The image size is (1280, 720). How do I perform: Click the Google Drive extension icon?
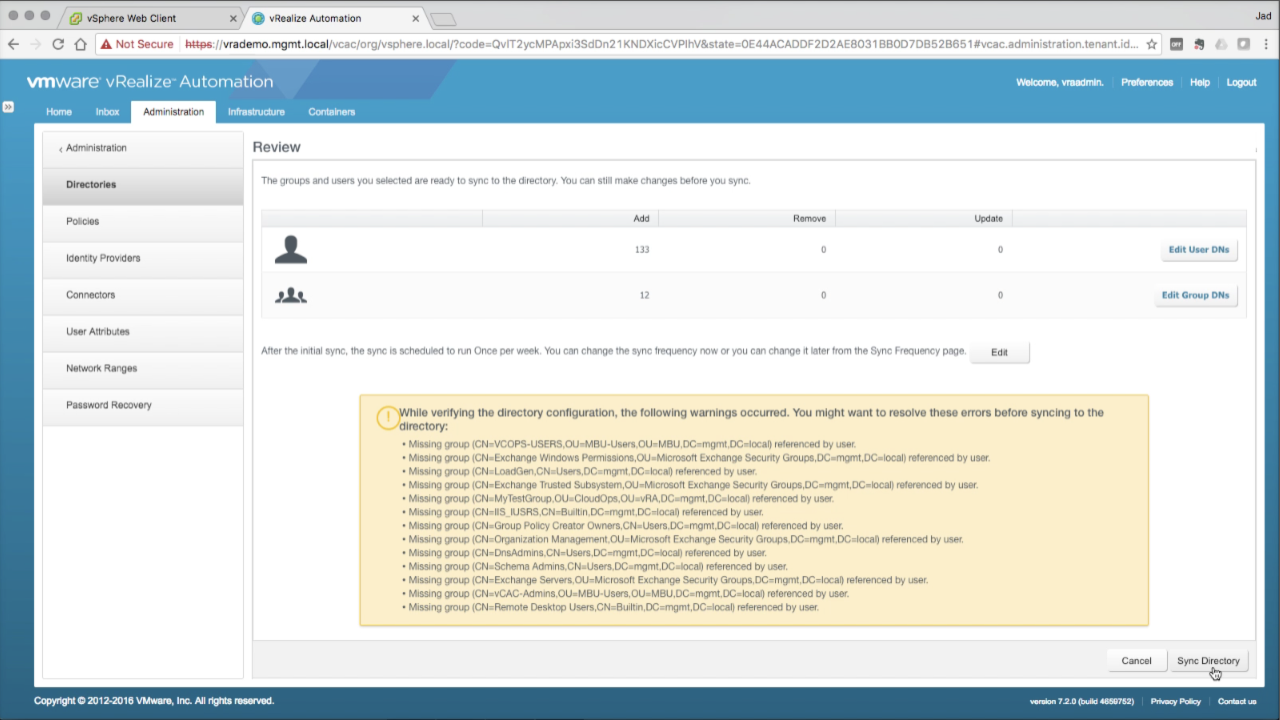tap(1221, 44)
